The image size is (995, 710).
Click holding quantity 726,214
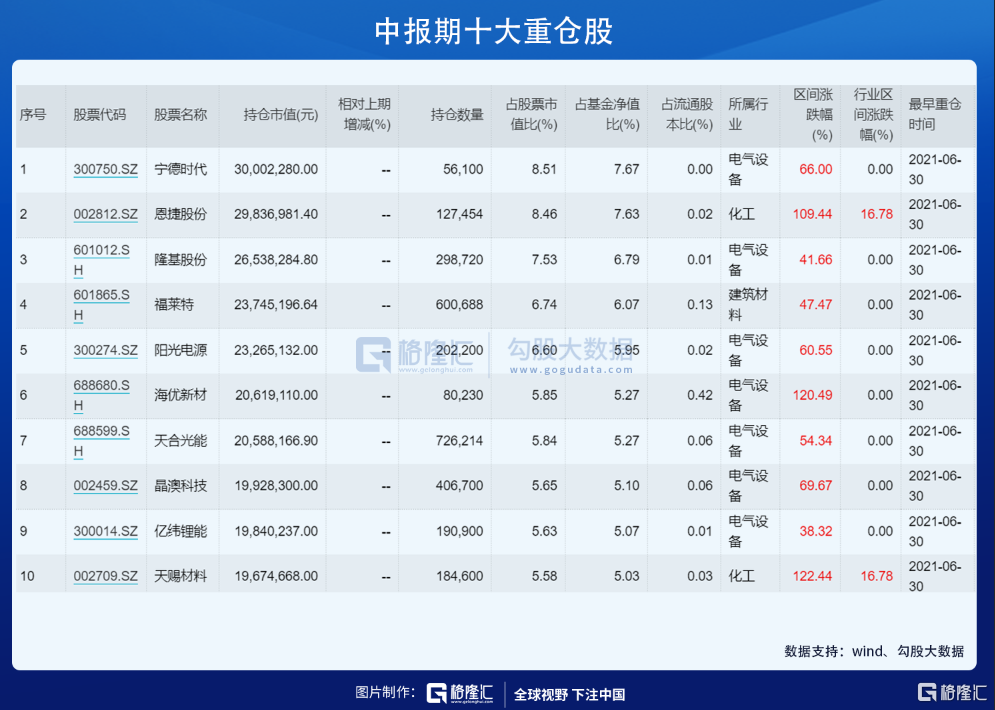click(x=459, y=441)
